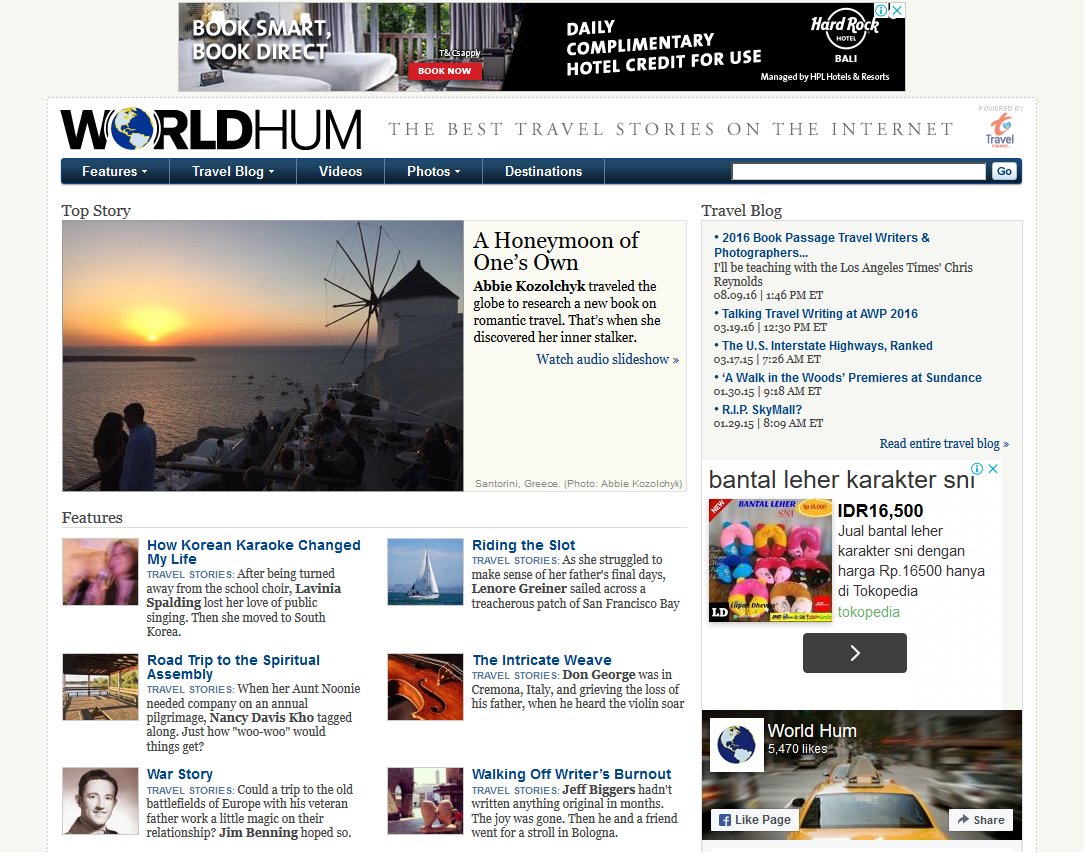The width and height of the screenshot is (1086, 858).
Task: Close the top Hard Rock Hotel ad
Action: [x=897, y=10]
